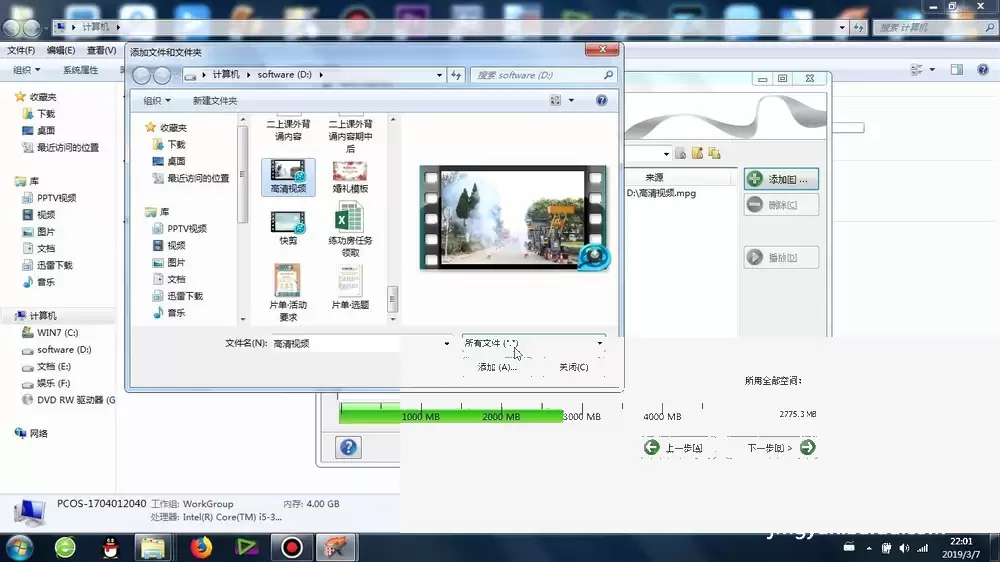Image resolution: width=1000 pixels, height=562 pixels.
Task: Select 最近访问的位置 in dialog tree
Action: click(191, 178)
